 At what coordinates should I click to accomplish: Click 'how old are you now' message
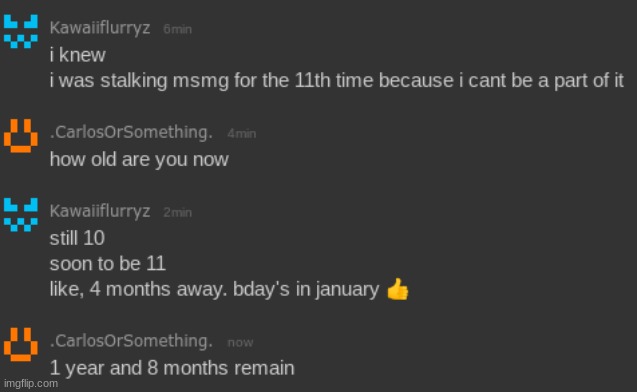coord(139,159)
